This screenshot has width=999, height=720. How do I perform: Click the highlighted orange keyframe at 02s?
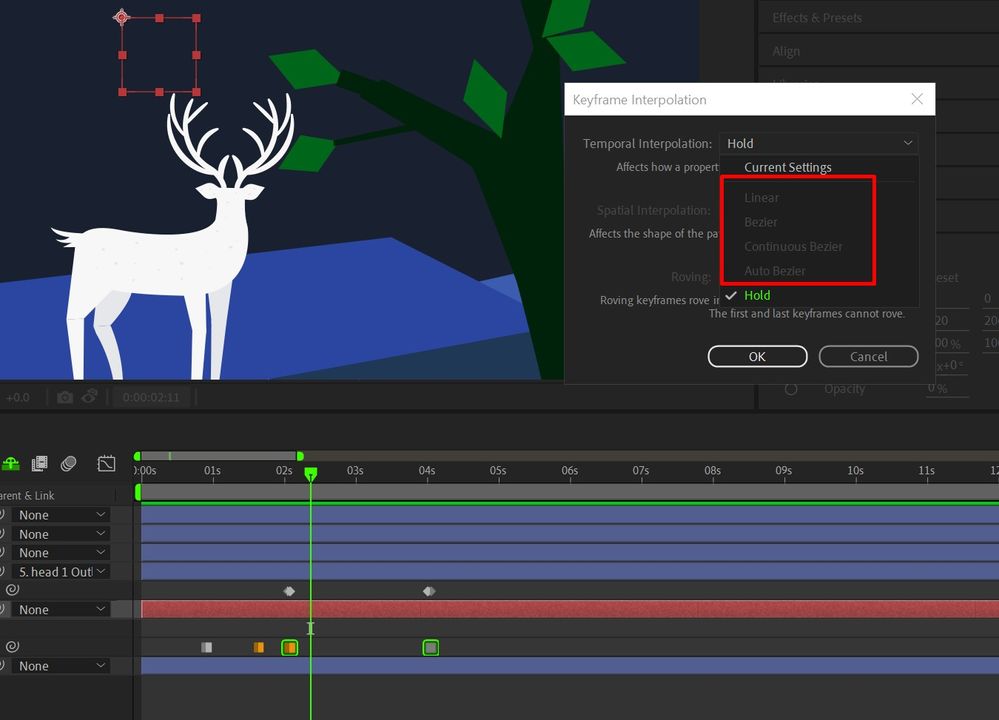click(290, 648)
